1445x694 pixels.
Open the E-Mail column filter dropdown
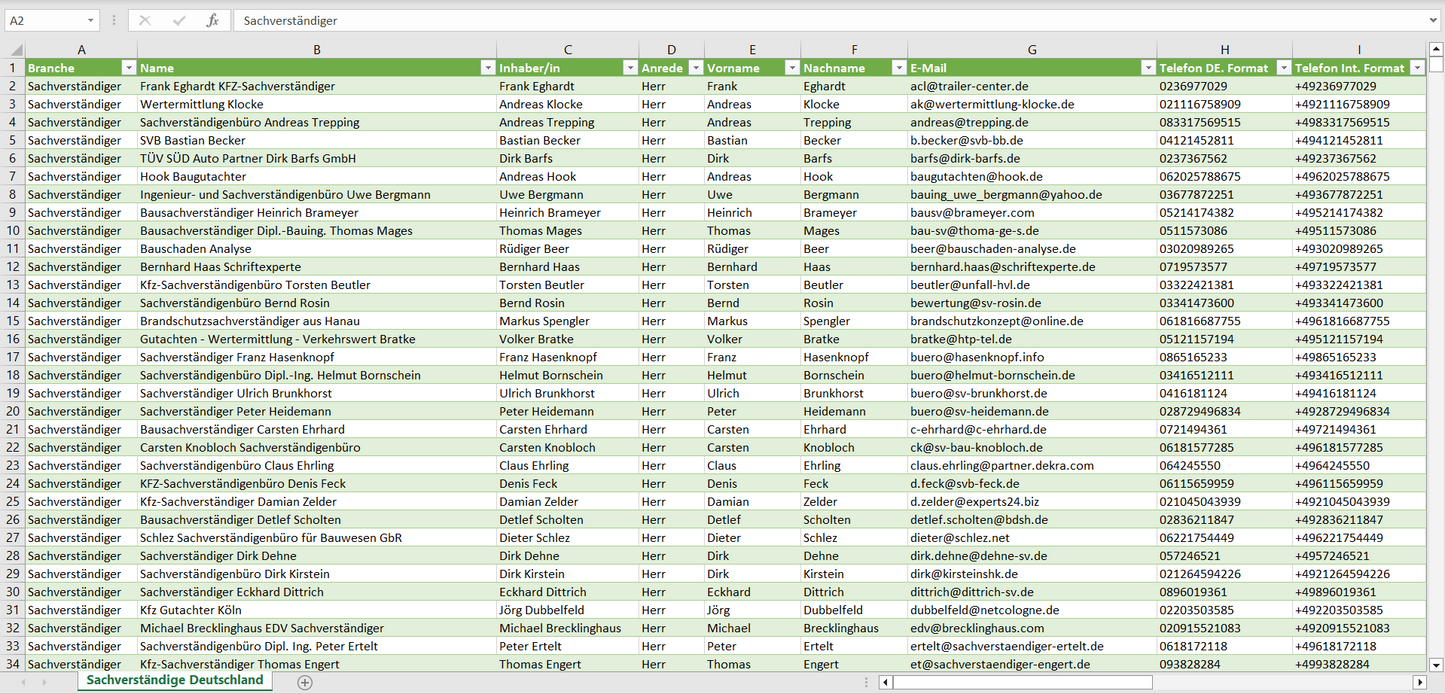coord(1148,68)
